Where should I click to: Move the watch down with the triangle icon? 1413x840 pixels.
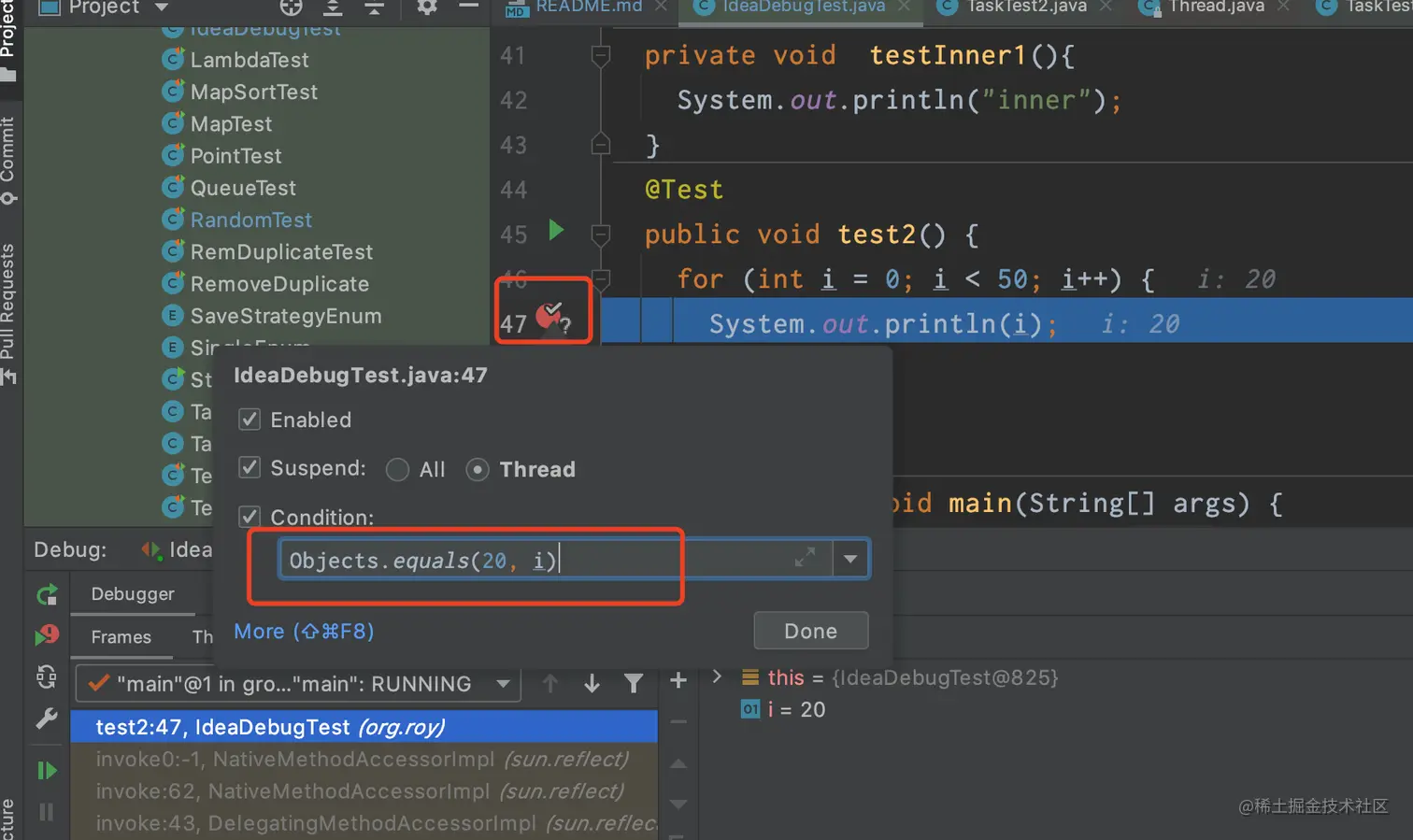coord(678,804)
